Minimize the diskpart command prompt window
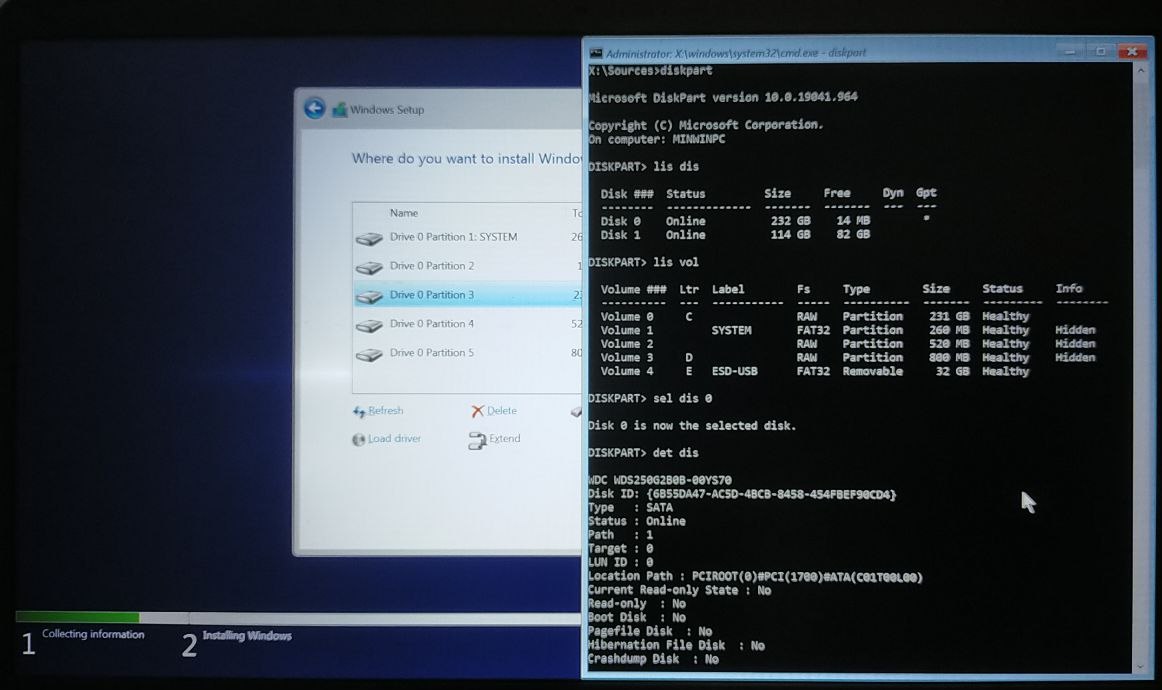 (x=1069, y=52)
